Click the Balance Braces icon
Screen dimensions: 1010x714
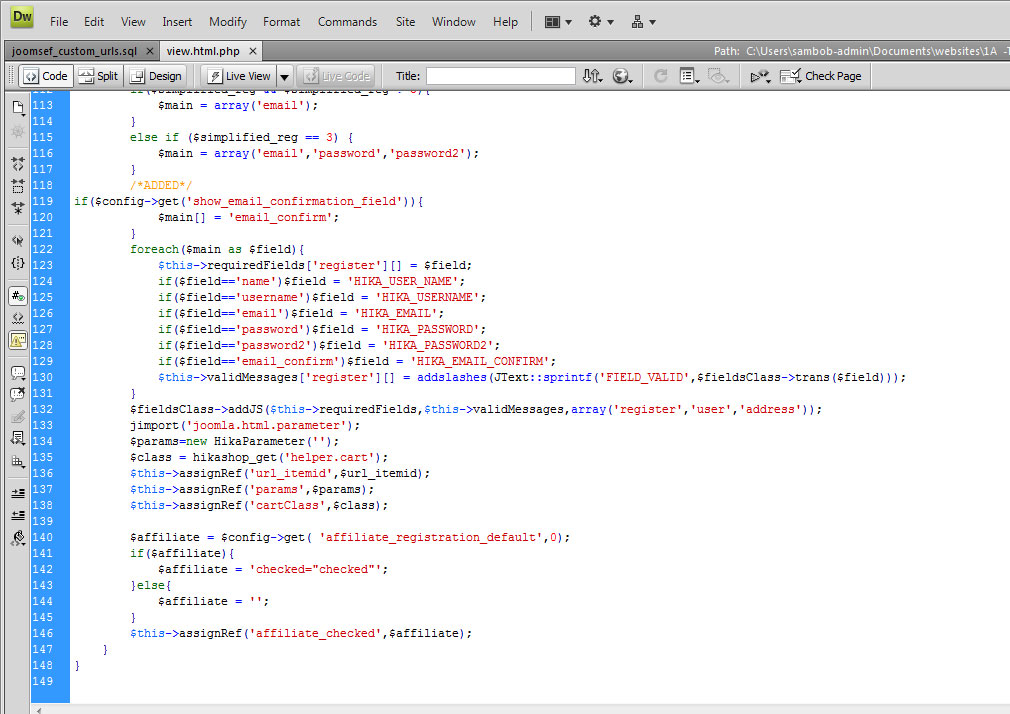17,263
